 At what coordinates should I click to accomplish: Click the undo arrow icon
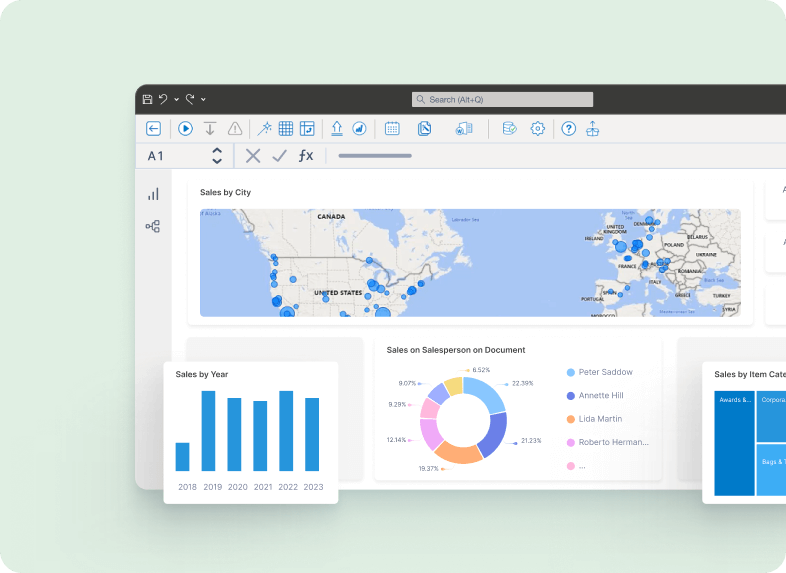point(163,99)
